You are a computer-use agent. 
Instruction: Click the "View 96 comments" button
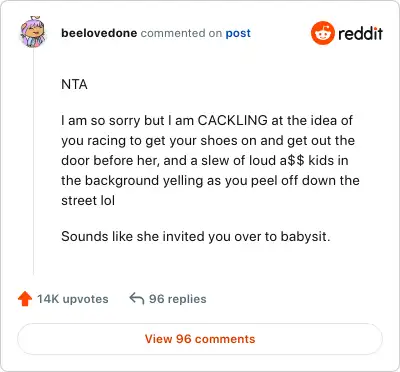click(200, 339)
